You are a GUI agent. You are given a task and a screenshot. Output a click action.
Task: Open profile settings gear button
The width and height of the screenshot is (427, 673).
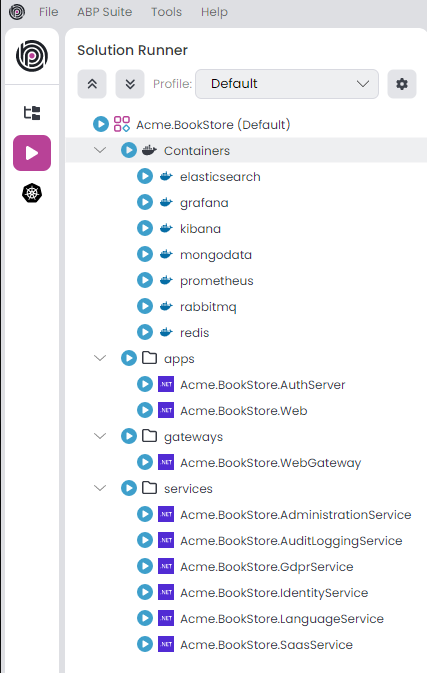(x=402, y=84)
